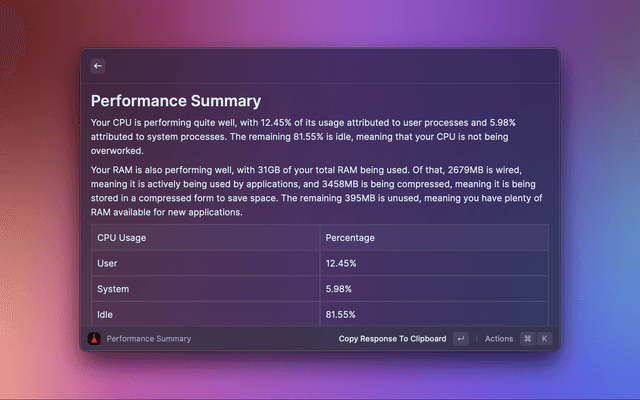Screen dimensions: 640x400
Task: Select the 81.55% table cell
Action: (341, 314)
